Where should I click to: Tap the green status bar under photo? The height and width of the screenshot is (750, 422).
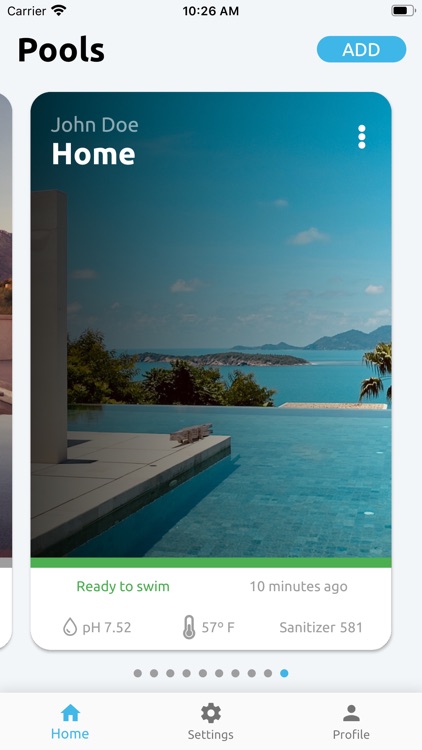tap(211, 562)
